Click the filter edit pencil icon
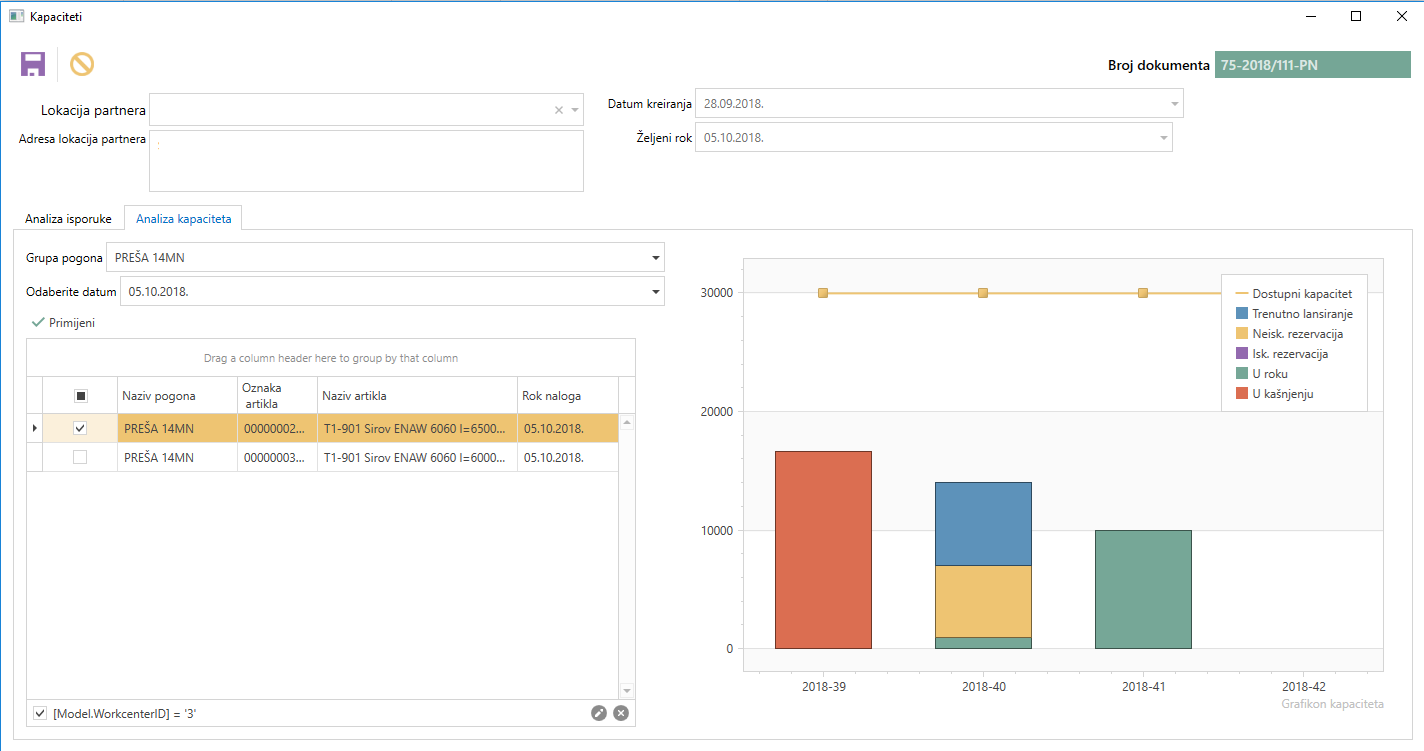Image resolution: width=1424 pixels, height=751 pixels. pos(599,713)
